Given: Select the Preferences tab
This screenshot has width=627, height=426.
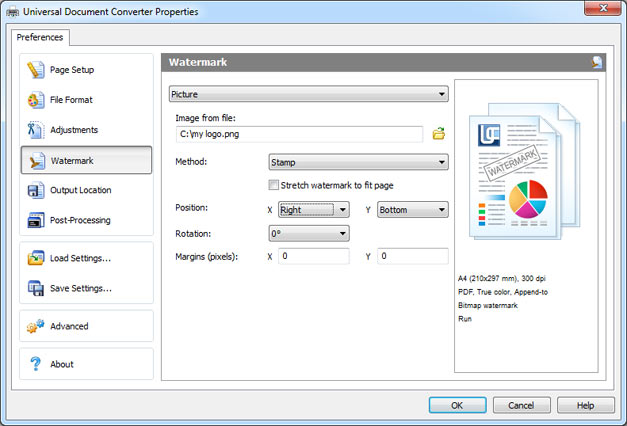Looking at the screenshot, I should pyautogui.click(x=40, y=37).
